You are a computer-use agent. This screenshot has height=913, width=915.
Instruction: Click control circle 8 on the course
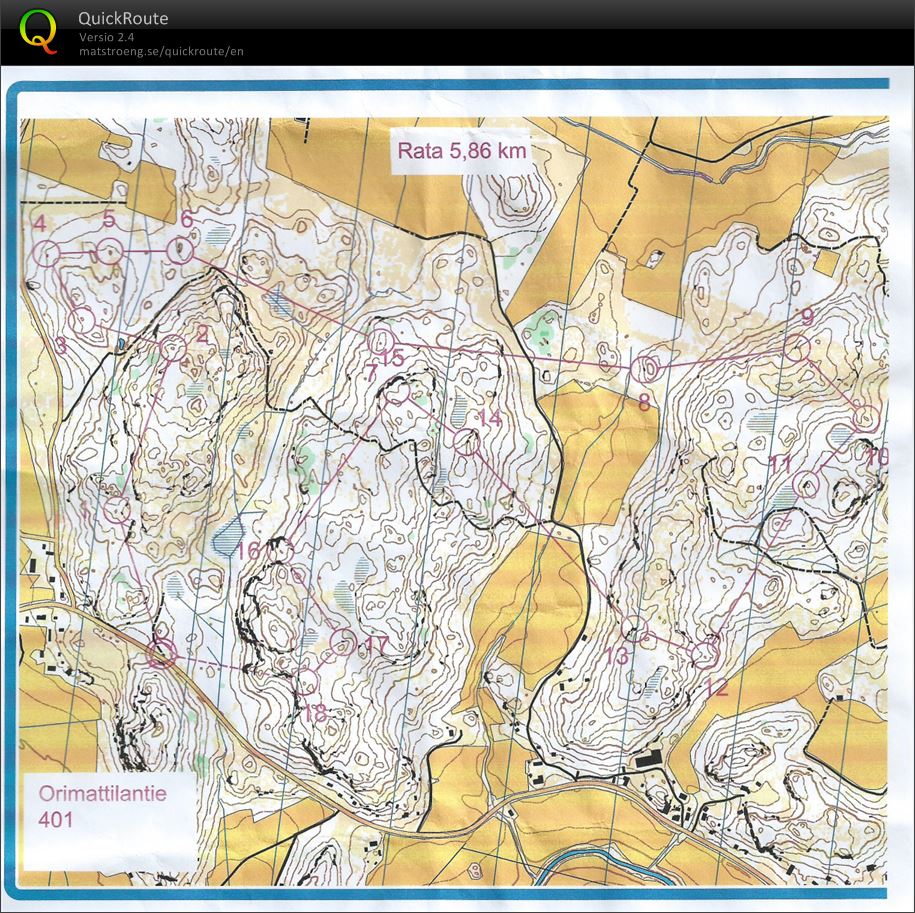(x=645, y=369)
